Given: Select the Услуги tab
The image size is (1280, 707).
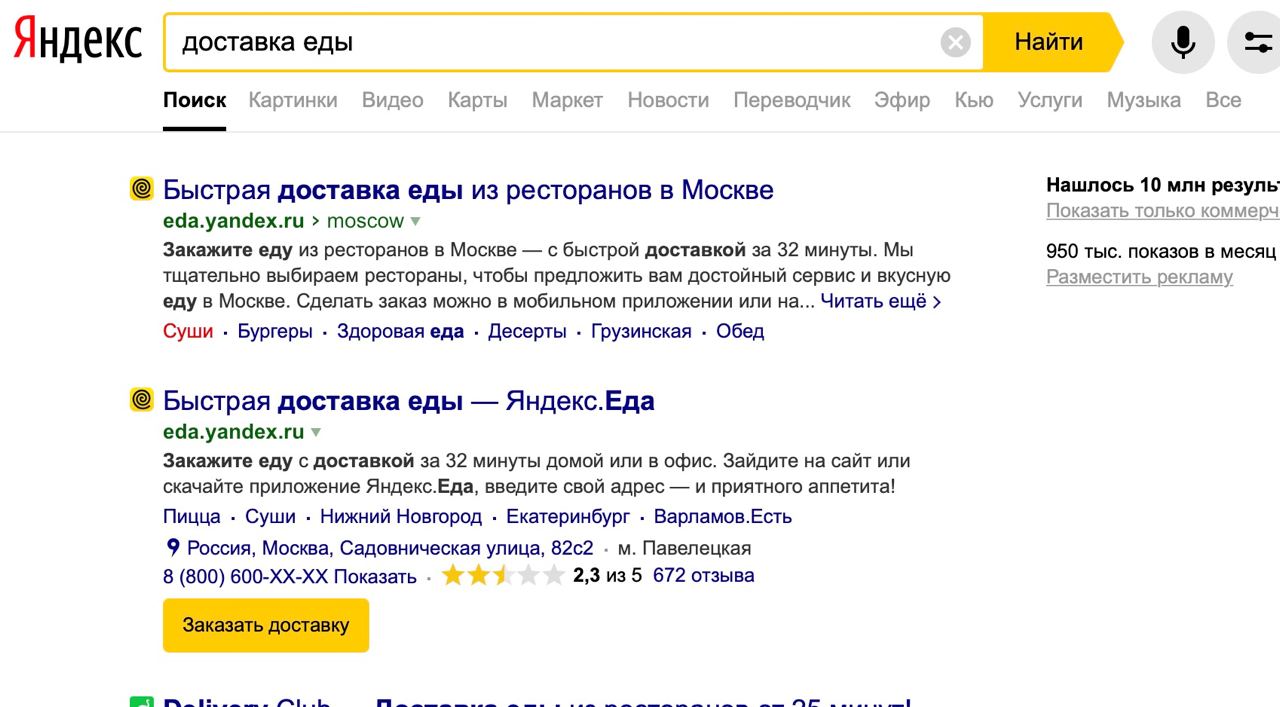Looking at the screenshot, I should 1050,100.
